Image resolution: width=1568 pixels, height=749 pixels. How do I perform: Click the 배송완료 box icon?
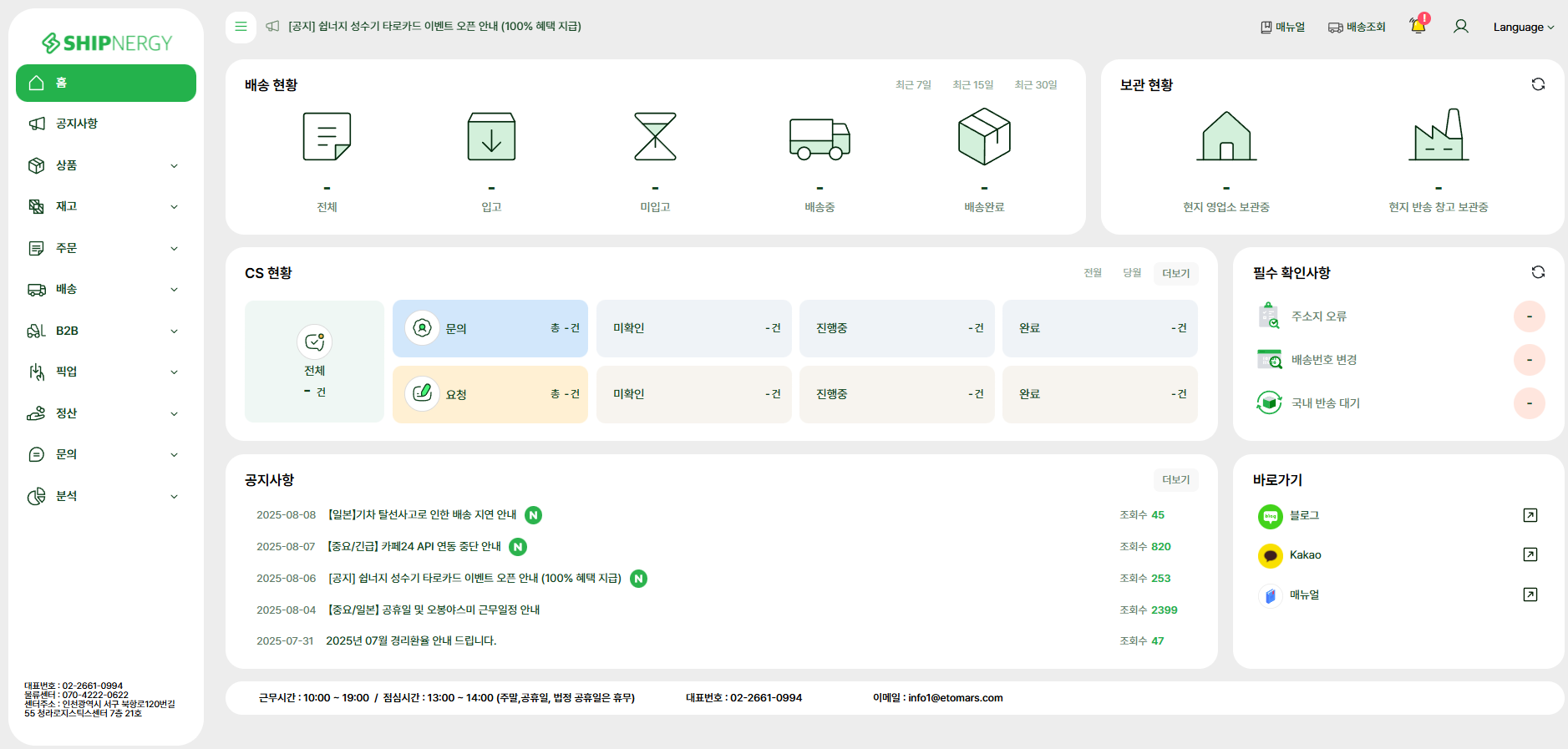(984, 137)
